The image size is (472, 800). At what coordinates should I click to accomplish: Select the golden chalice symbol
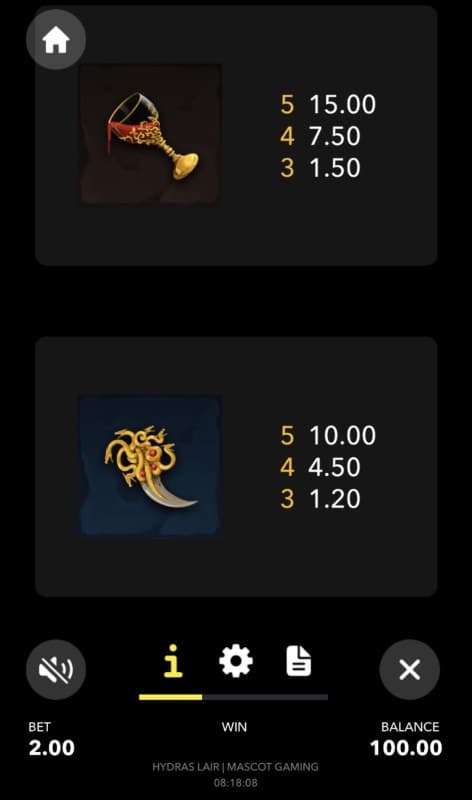click(150, 135)
